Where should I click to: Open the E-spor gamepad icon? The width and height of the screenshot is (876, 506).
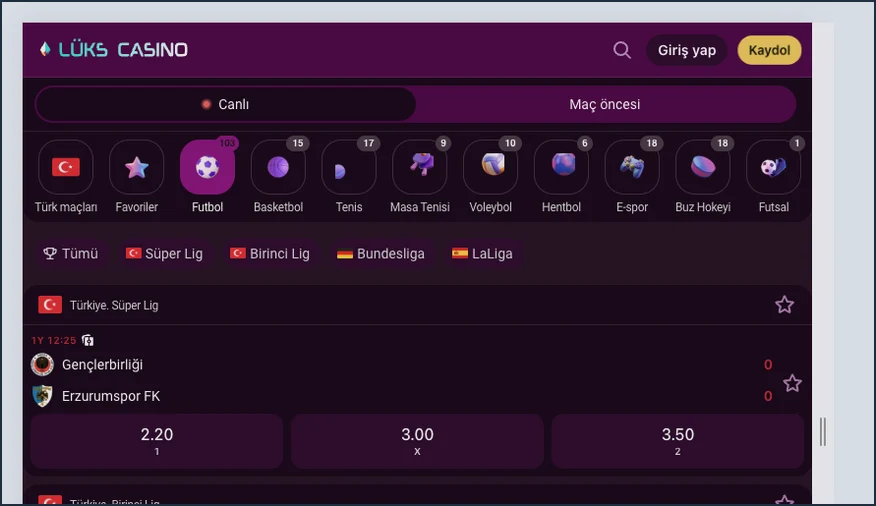click(632, 167)
